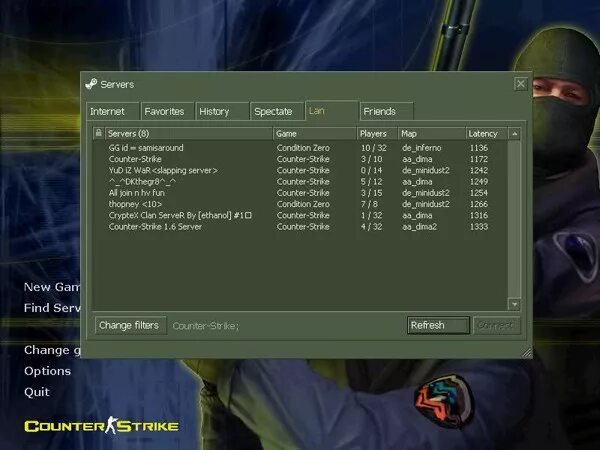Select the "Counter-Strike 1.6 Server" row
600x450 pixels.
click(300, 227)
